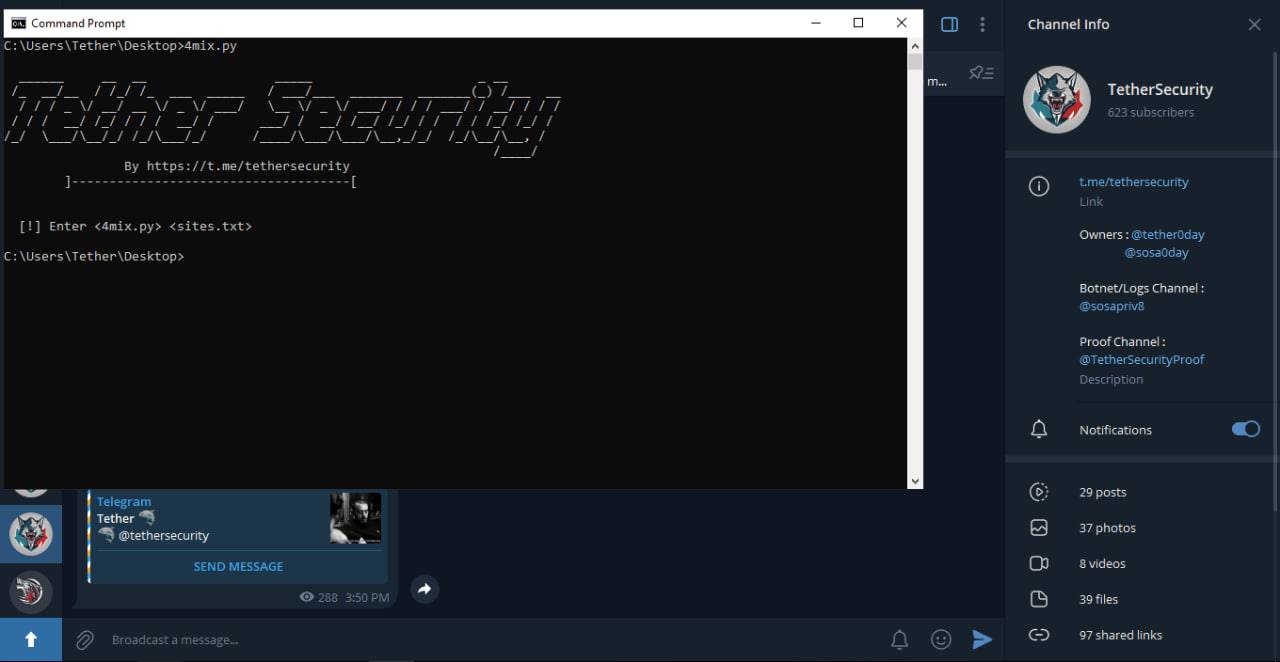Click the video camera icon in Channel Info
The width and height of the screenshot is (1280, 662).
1039,564
